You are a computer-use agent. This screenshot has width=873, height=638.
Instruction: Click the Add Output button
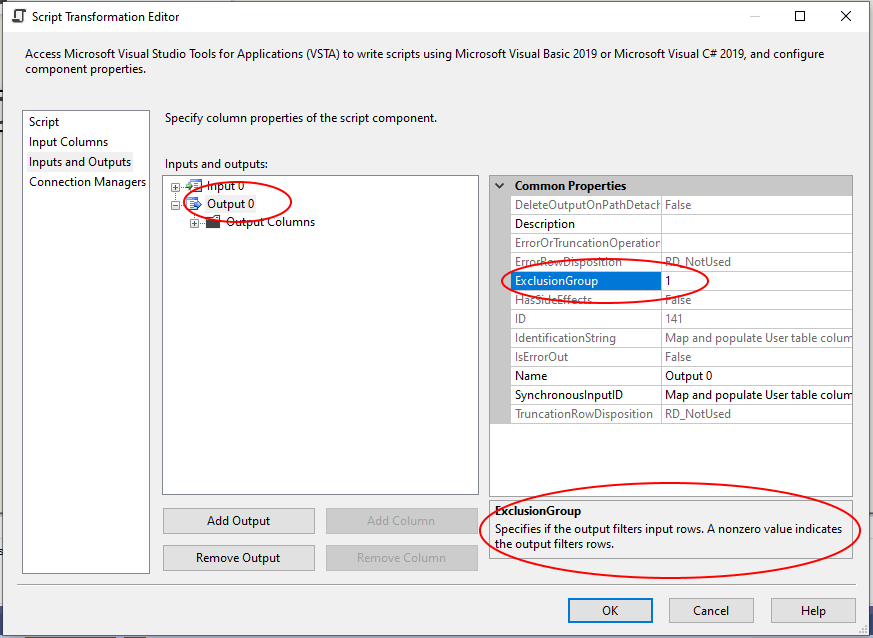pyautogui.click(x=239, y=521)
